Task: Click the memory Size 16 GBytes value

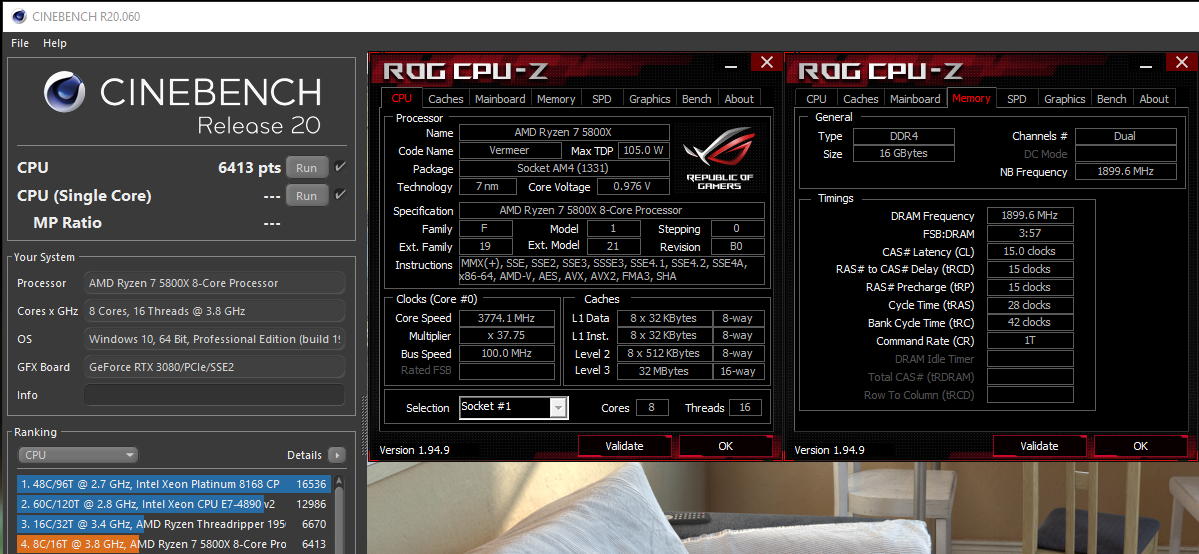Action: [903, 154]
